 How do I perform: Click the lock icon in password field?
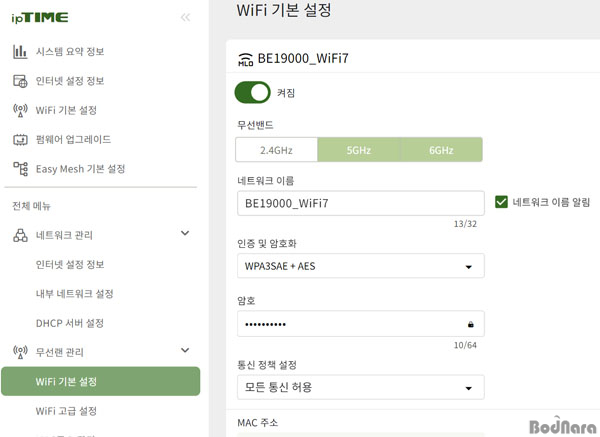click(471, 324)
